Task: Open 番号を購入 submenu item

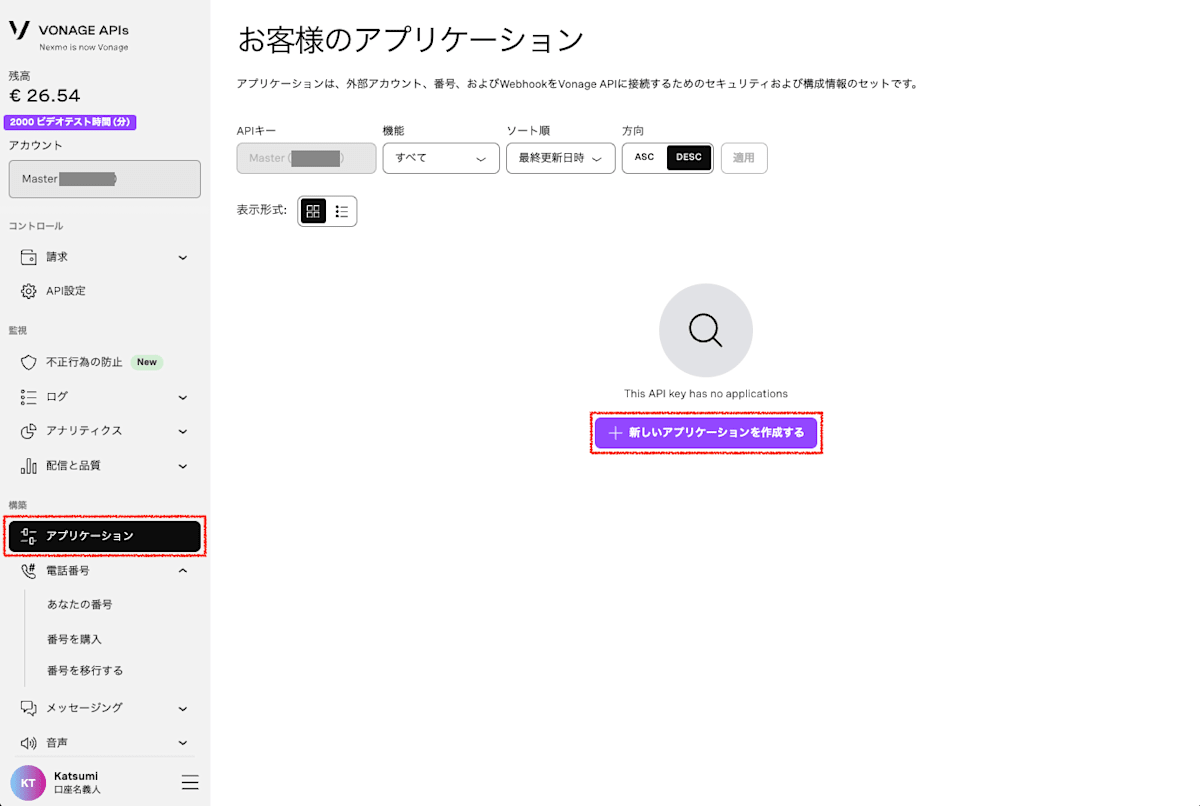Action: [74, 639]
